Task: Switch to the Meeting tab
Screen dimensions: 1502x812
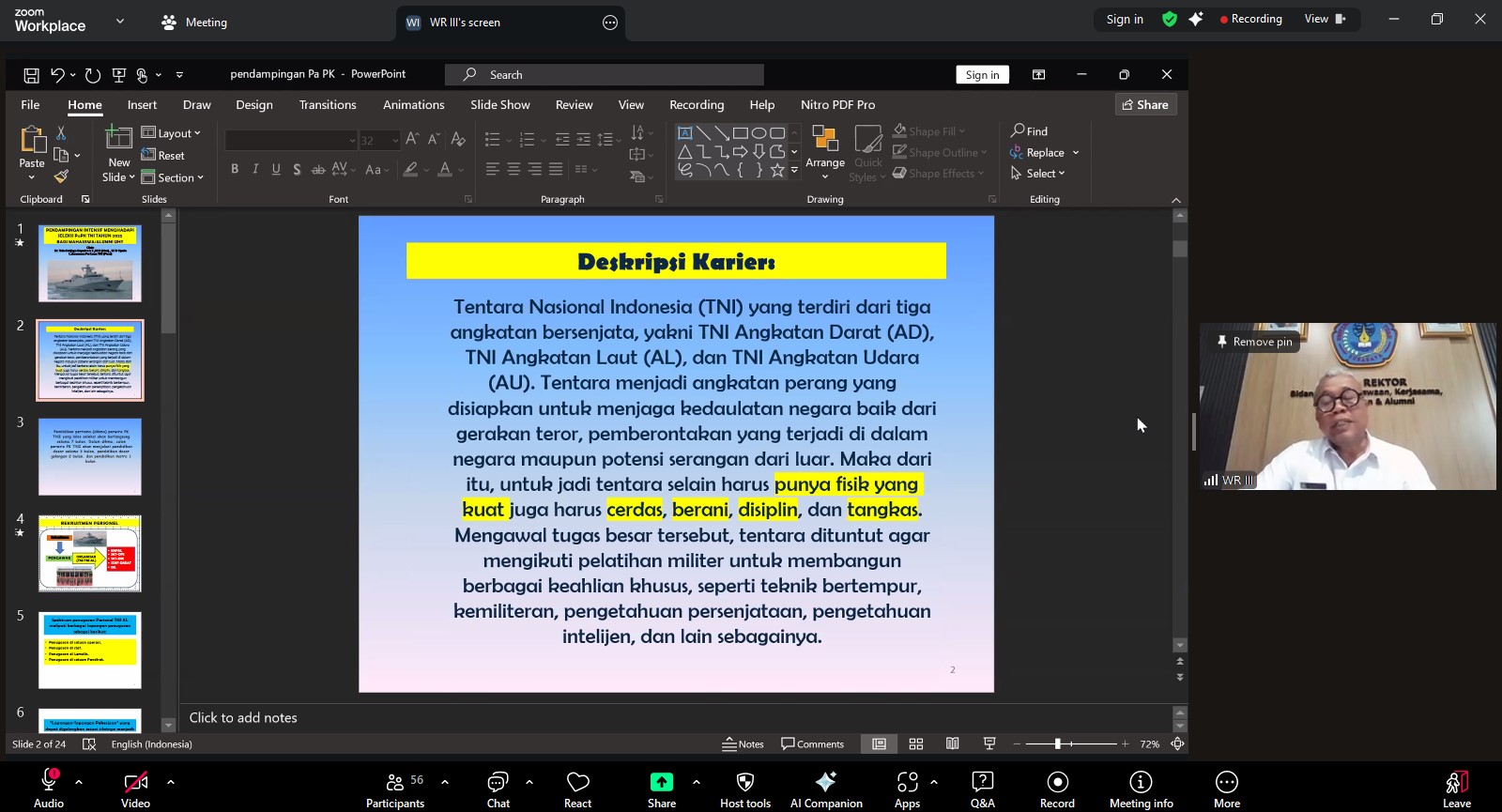Action: tap(195, 23)
